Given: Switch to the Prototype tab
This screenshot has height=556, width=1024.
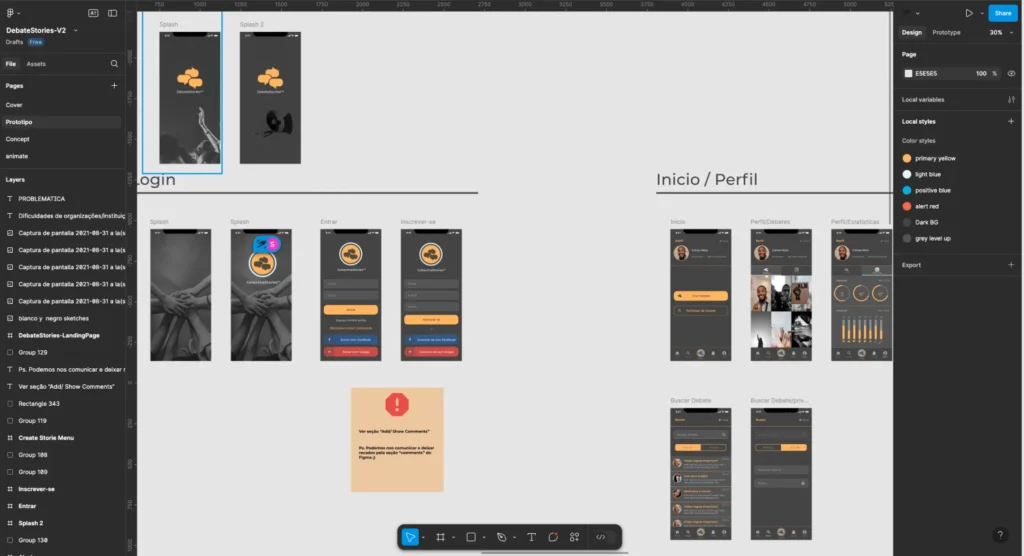Looking at the screenshot, I should (x=946, y=33).
